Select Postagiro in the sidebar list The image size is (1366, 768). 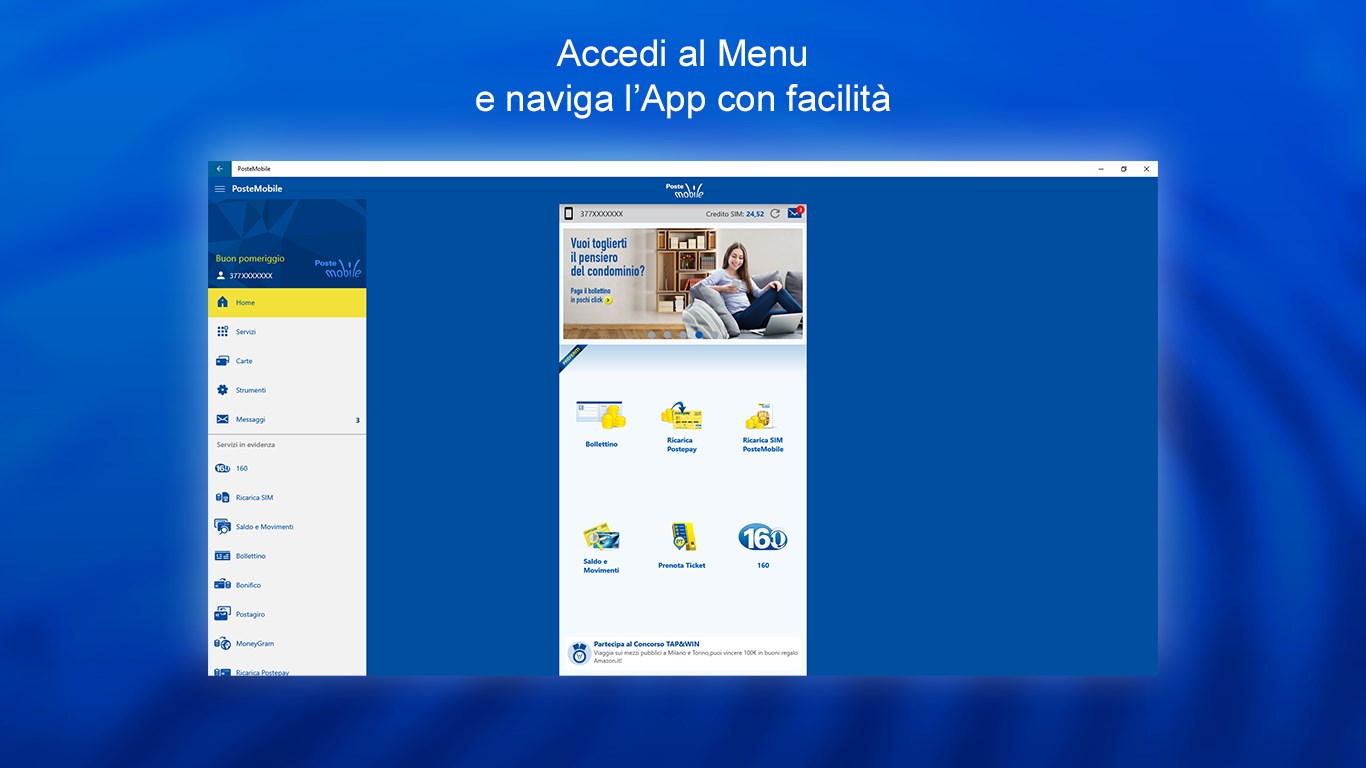(x=287, y=614)
